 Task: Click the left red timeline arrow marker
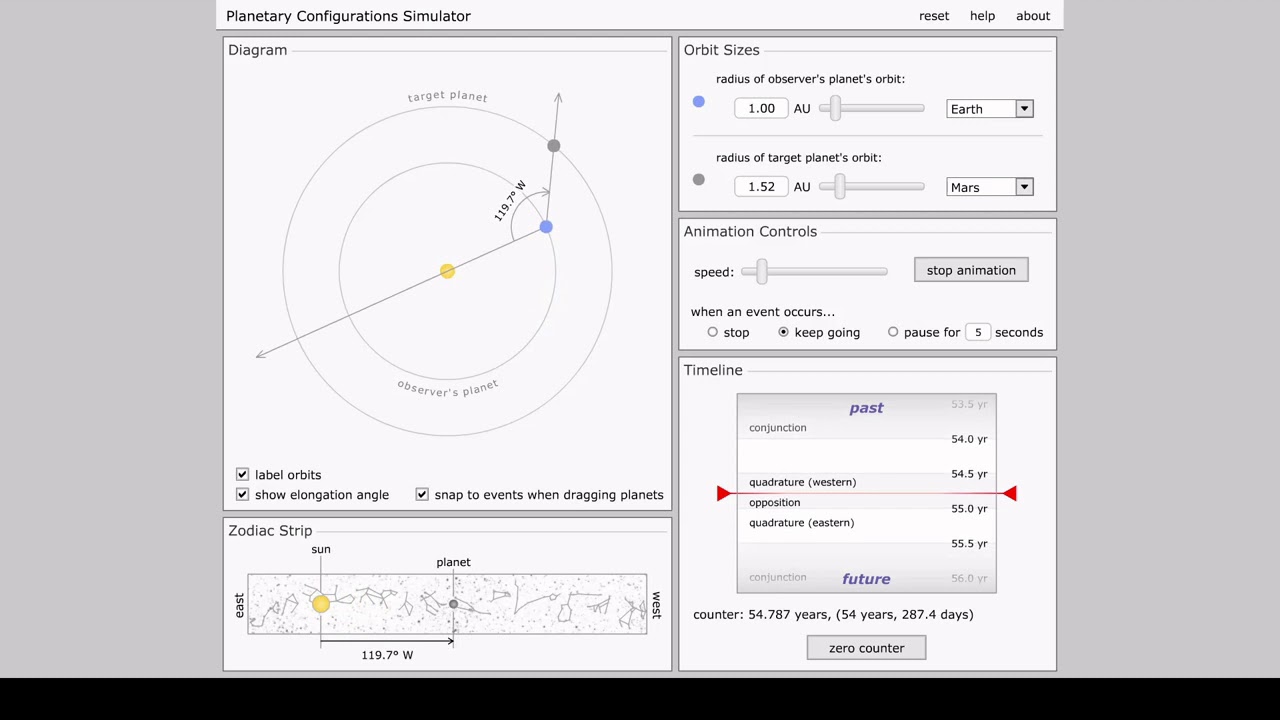[x=724, y=493]
